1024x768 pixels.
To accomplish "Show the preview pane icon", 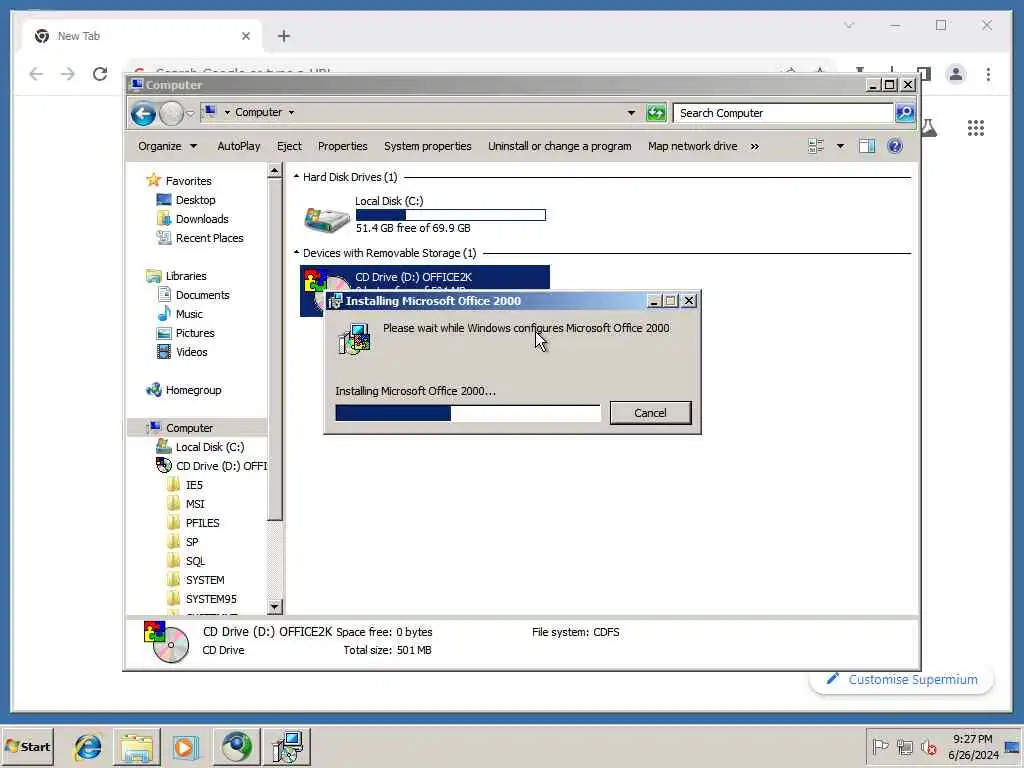I will (867, 146).
